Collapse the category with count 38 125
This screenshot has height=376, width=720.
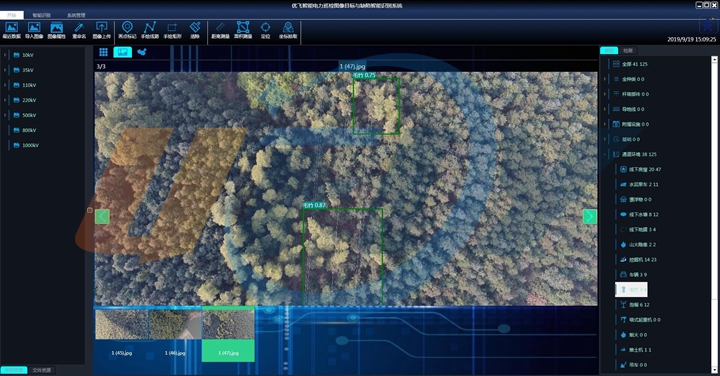pos(605,154)
